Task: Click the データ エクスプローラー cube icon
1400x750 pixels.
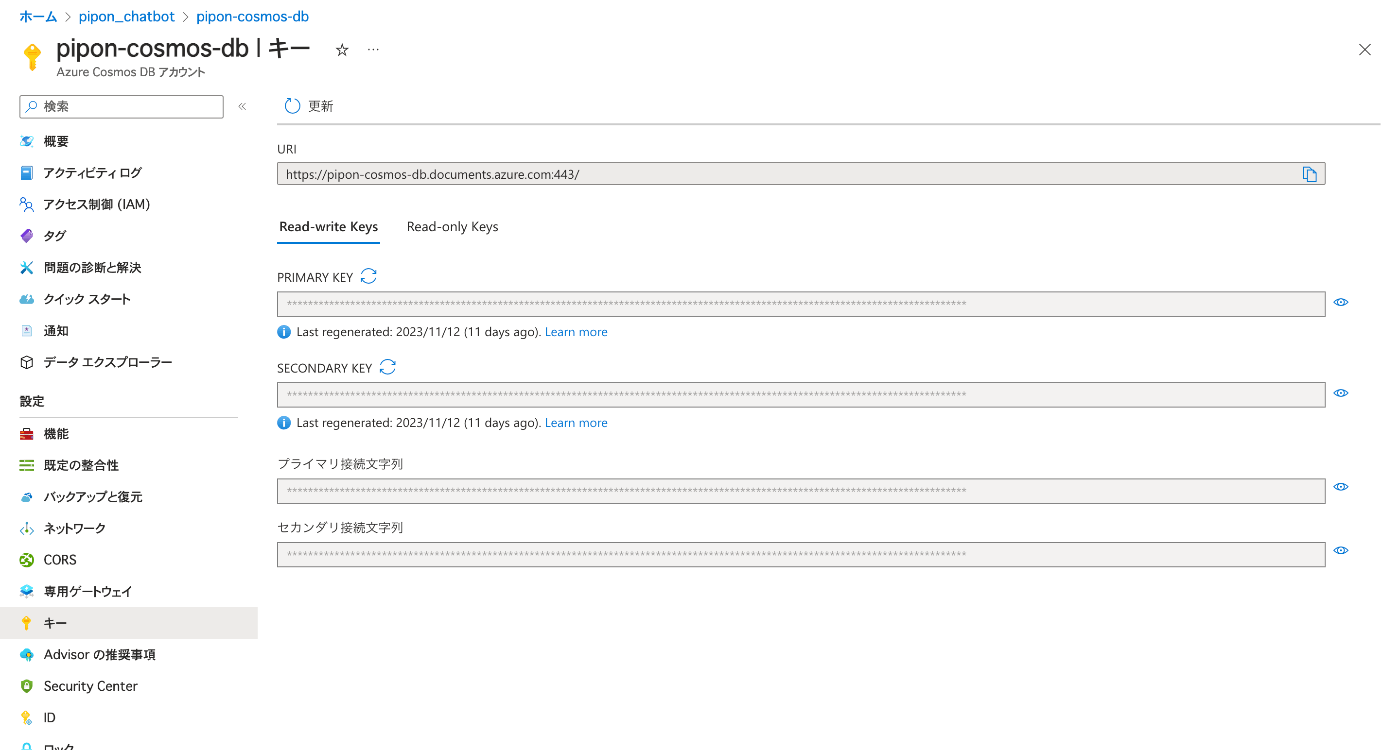Action: pyautogui.click(x=27, y=362)
